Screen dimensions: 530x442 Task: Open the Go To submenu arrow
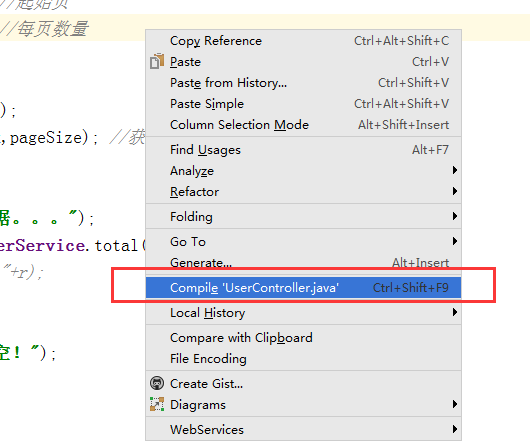click(455, 241)
